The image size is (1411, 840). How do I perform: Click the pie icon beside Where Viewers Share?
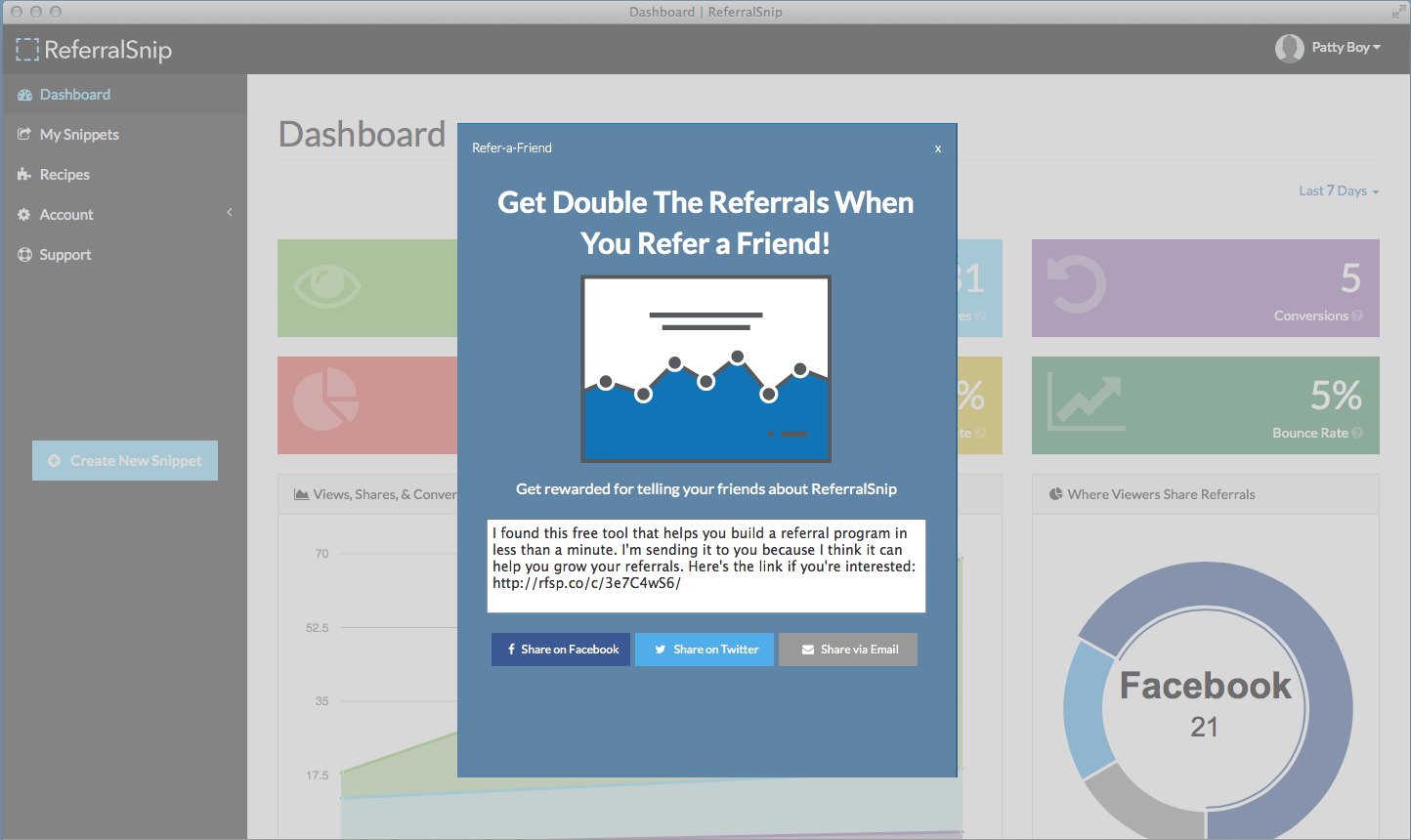[x=1055, y=494]
